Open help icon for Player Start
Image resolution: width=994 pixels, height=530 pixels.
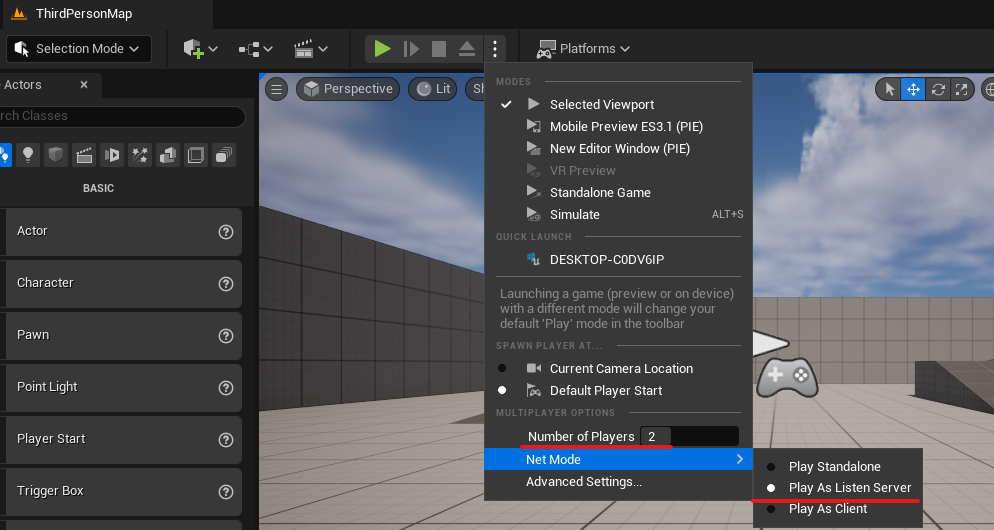[x=226, y=440]
